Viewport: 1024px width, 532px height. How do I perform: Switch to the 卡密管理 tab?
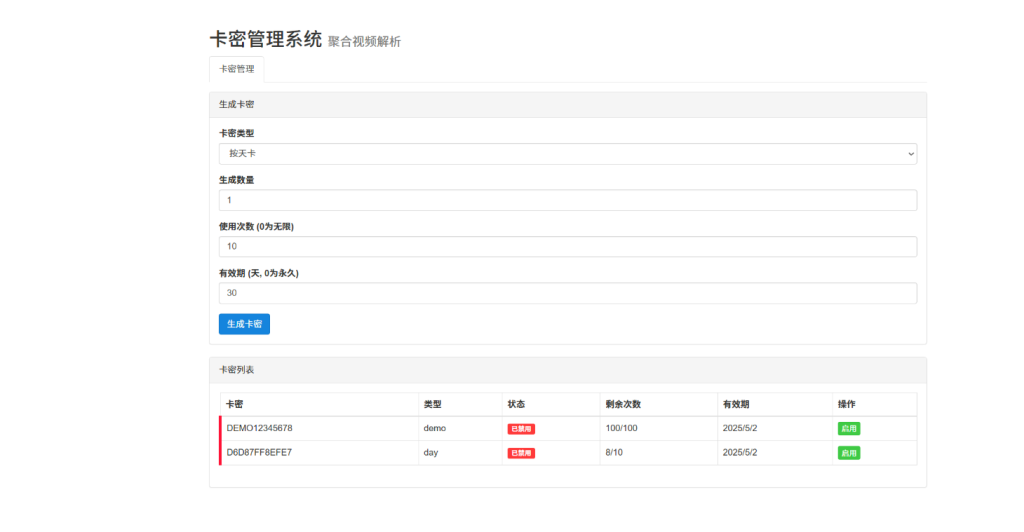click(x=237, y=70)
